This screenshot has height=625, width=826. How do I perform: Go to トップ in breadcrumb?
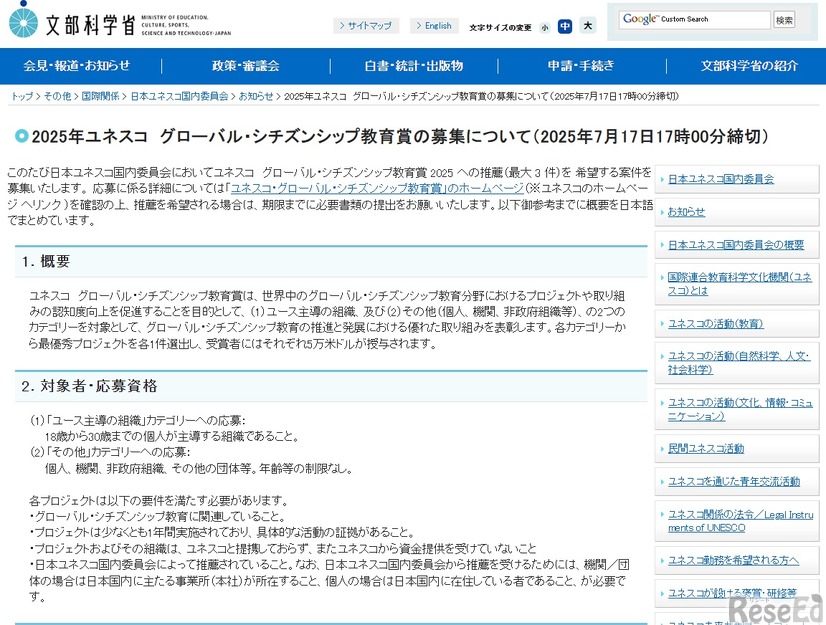tap(22, 96)
